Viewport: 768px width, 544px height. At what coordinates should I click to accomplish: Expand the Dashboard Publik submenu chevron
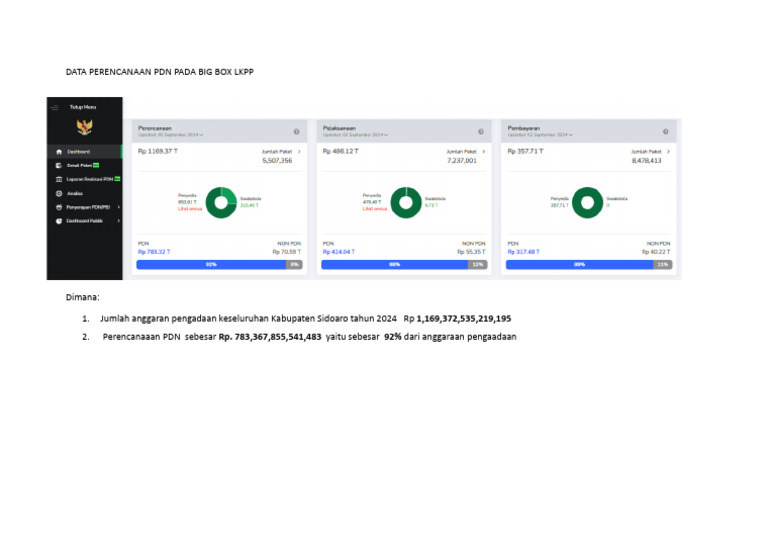click(x=119, y=221)
